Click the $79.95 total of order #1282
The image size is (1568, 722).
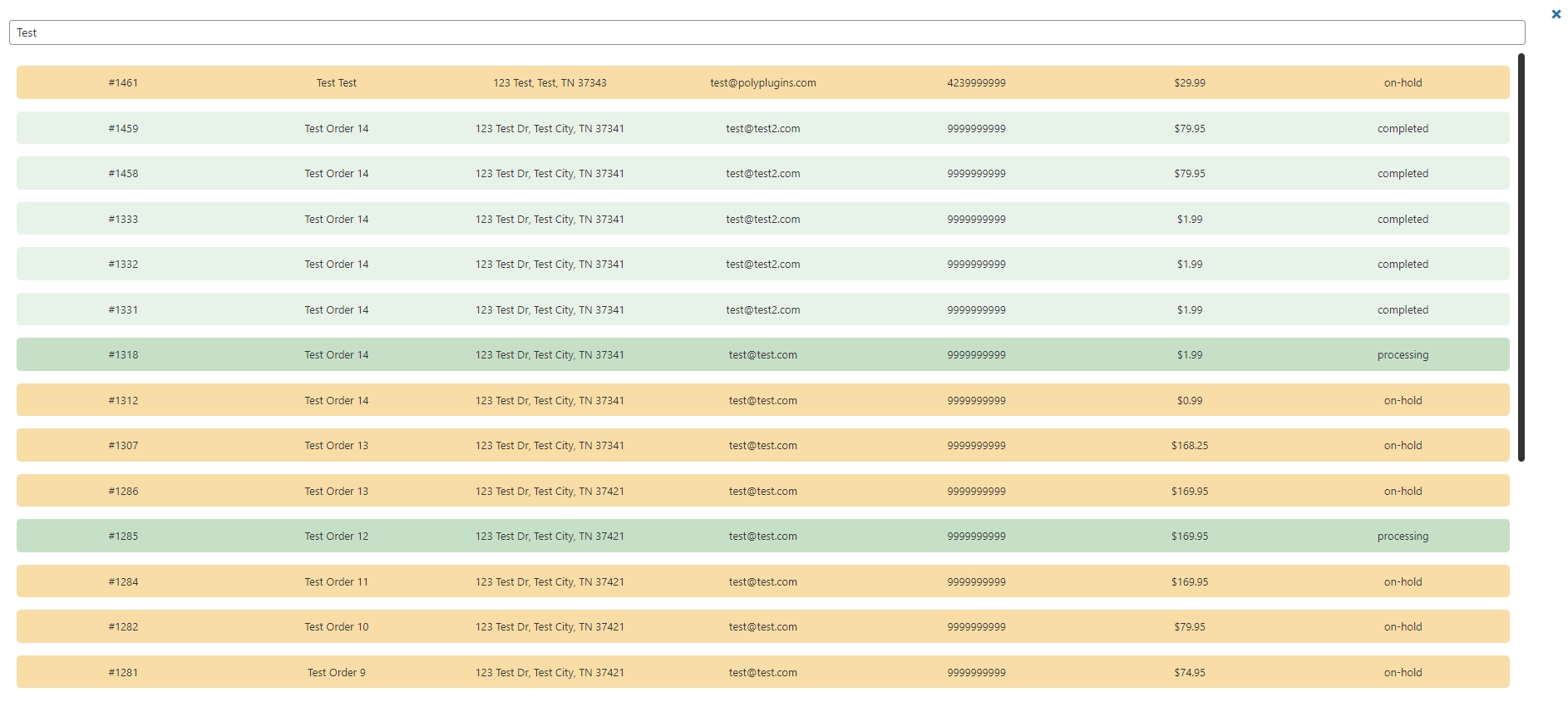1190,626
